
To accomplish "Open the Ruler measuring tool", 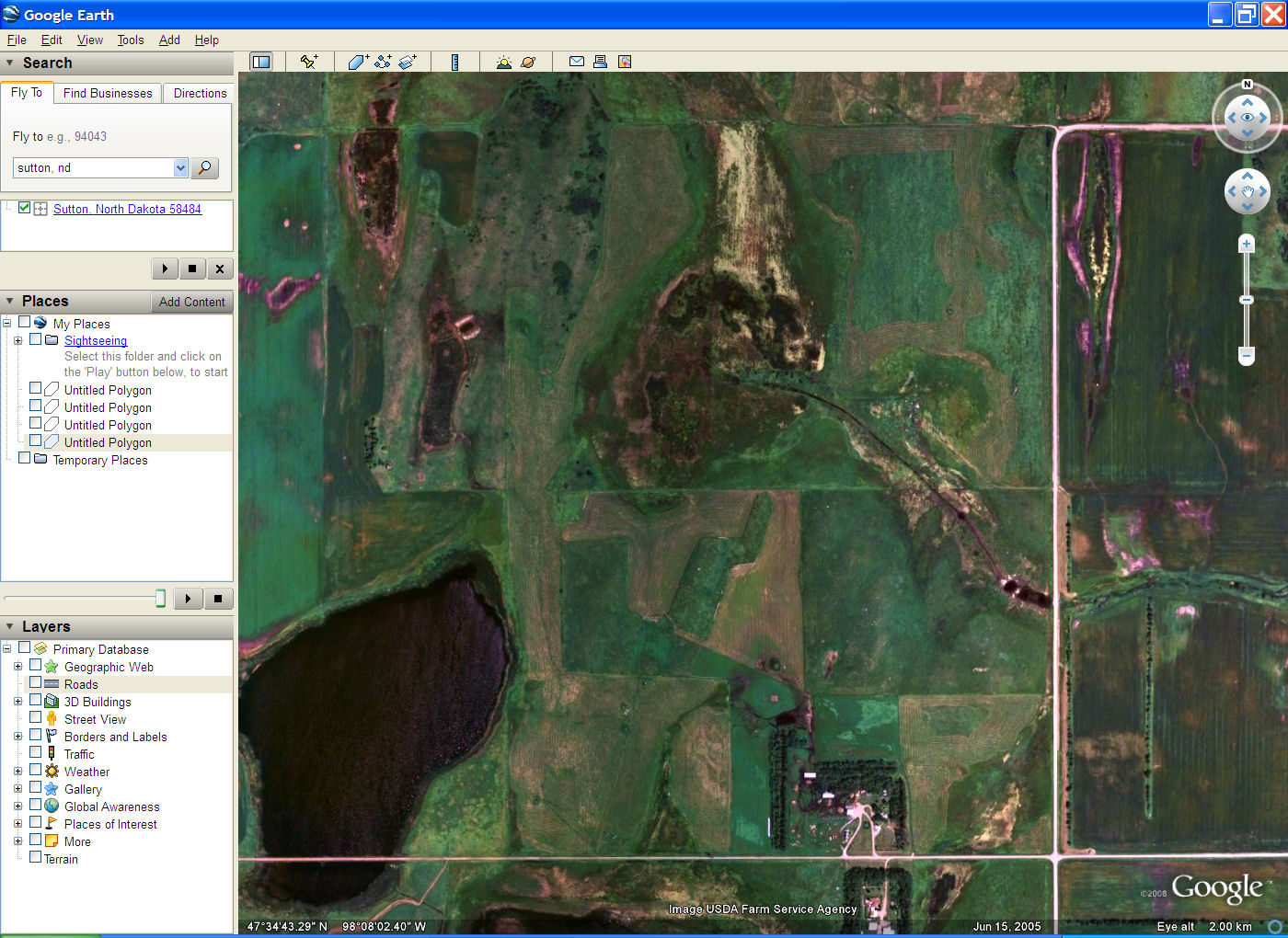I will 454,62.
